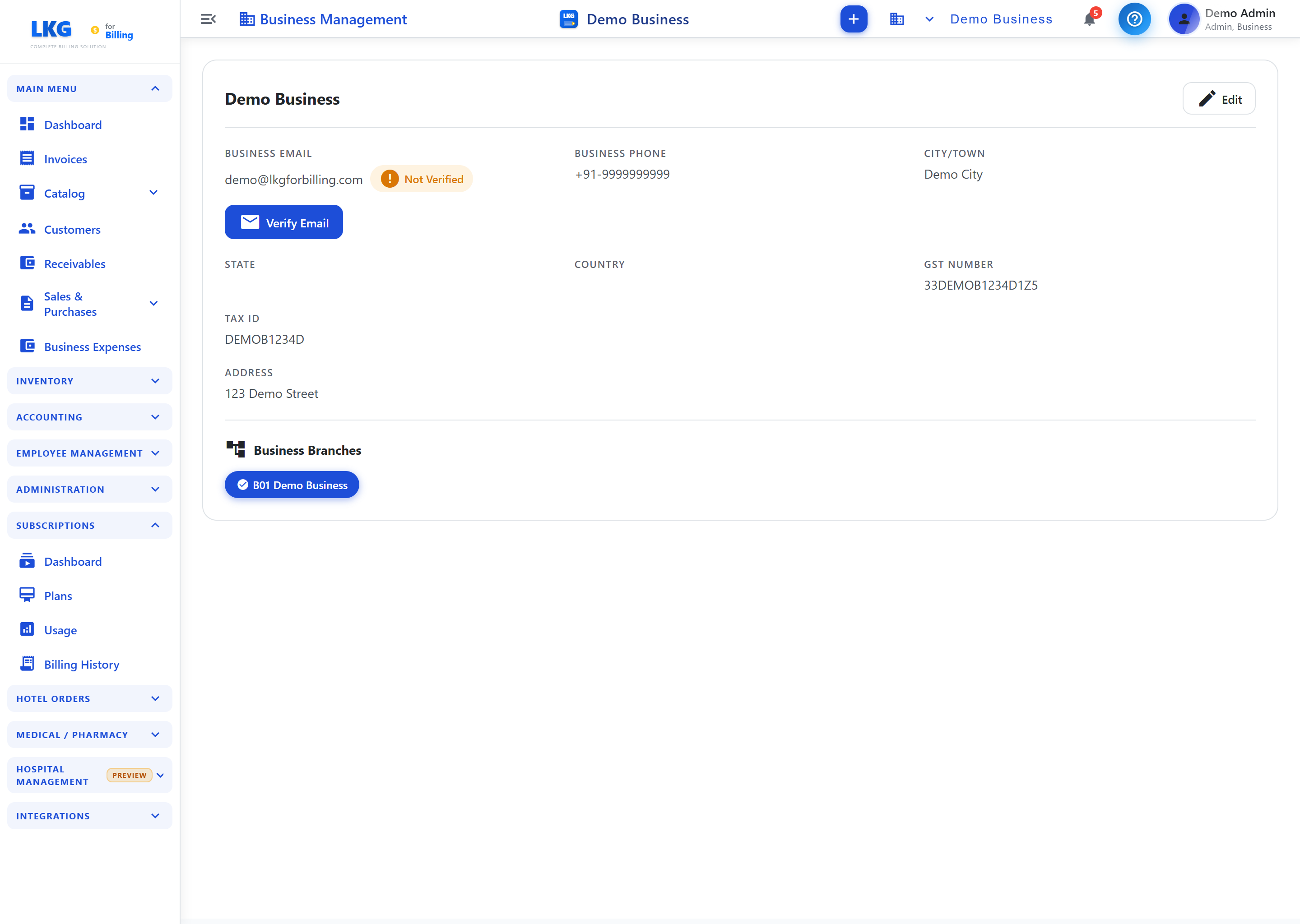Expand the HOSPITAL MANAGEMENT section
The height and width of the screenshot is (924, 1300).
89,775
